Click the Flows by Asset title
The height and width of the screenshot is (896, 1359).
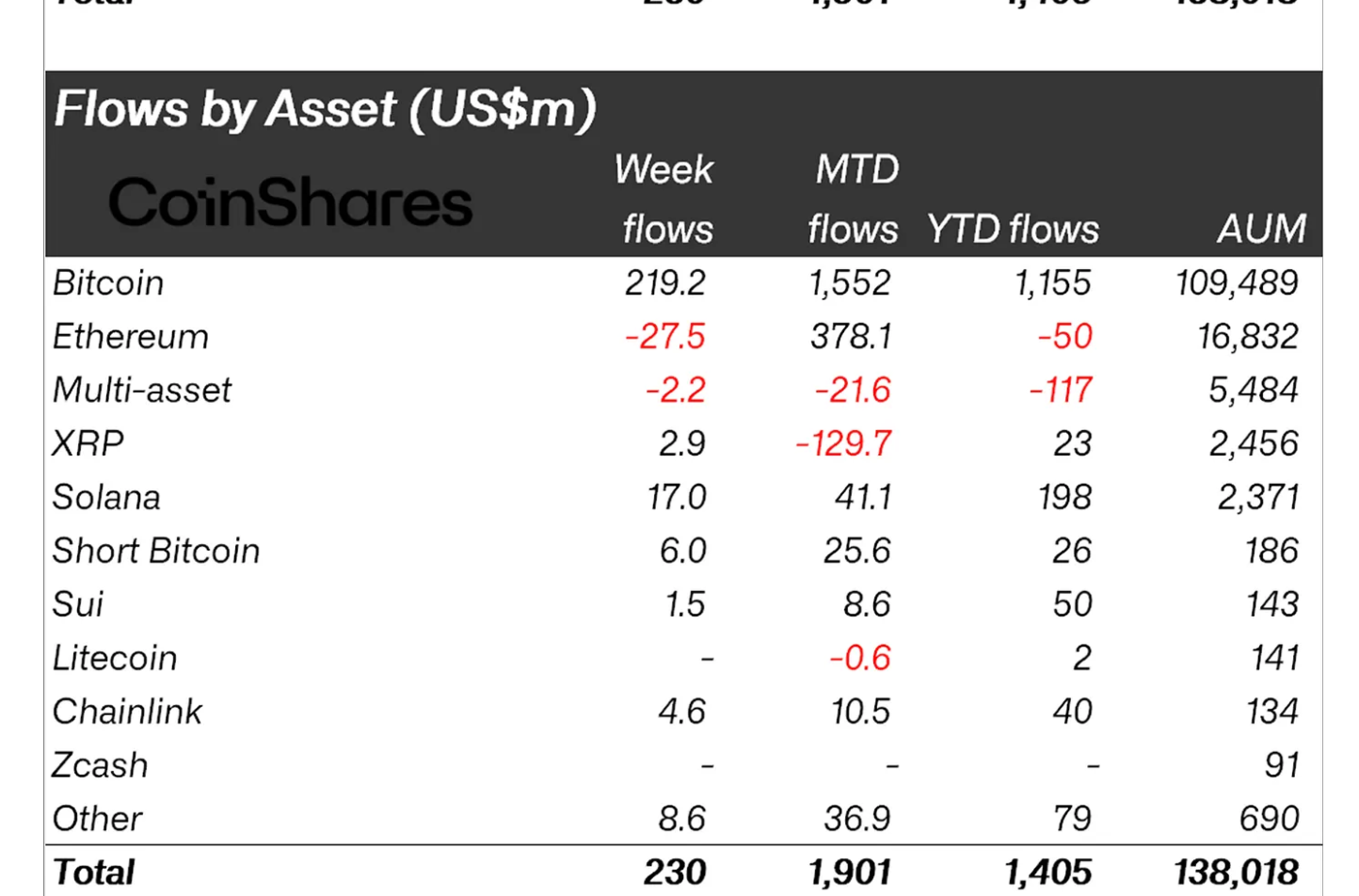325,109
